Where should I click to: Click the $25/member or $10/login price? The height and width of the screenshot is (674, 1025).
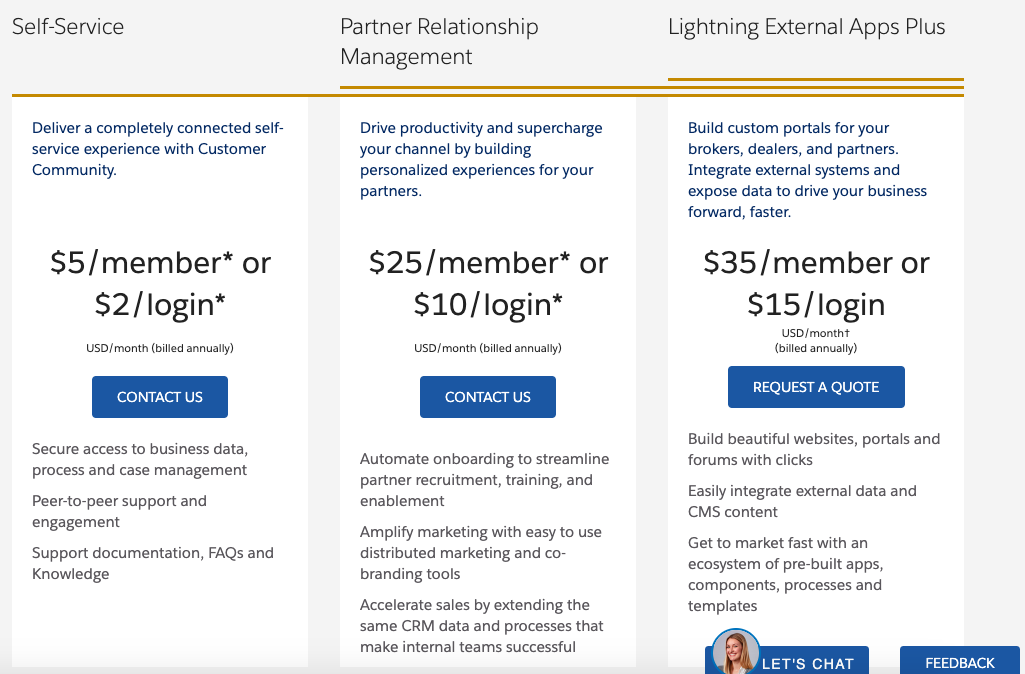pos(488,284)
